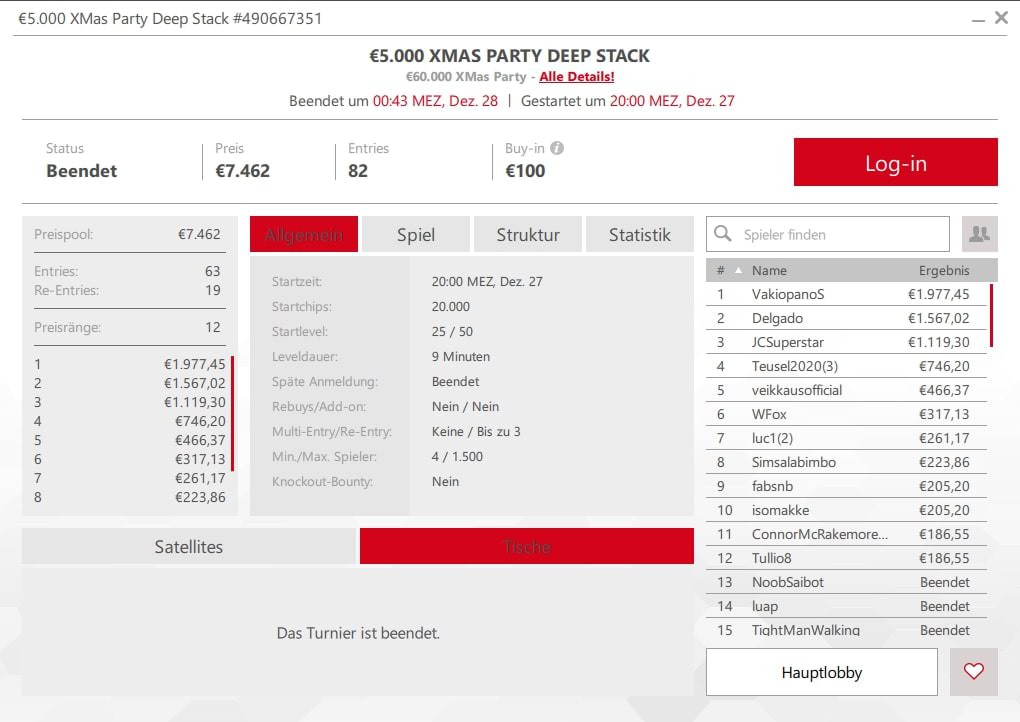Screen dimensions: 1020x722
Task: Click the player list scrollbar
Action: pos(991,315)
